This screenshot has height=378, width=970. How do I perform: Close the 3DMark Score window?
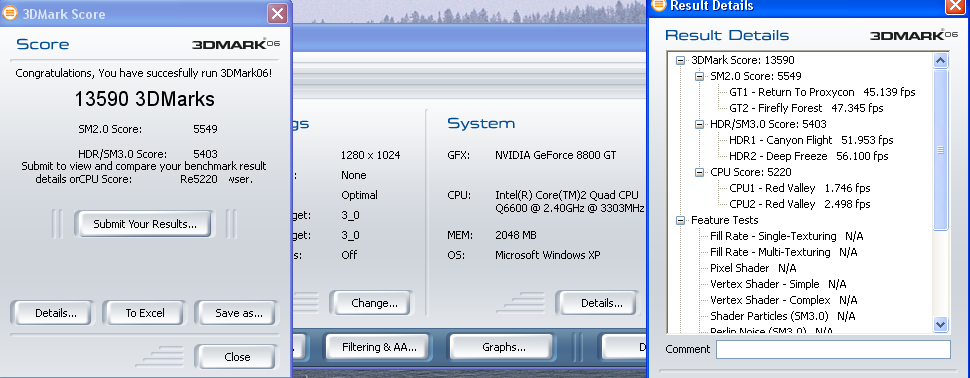278,14
